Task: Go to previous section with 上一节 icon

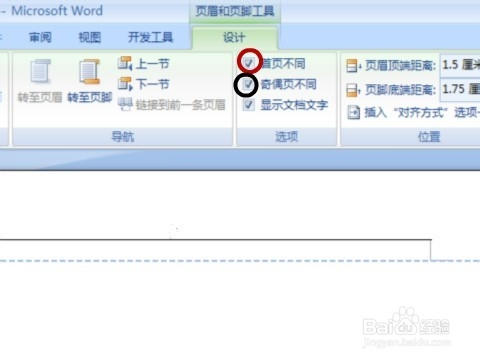Action: [x=125, y=63]
